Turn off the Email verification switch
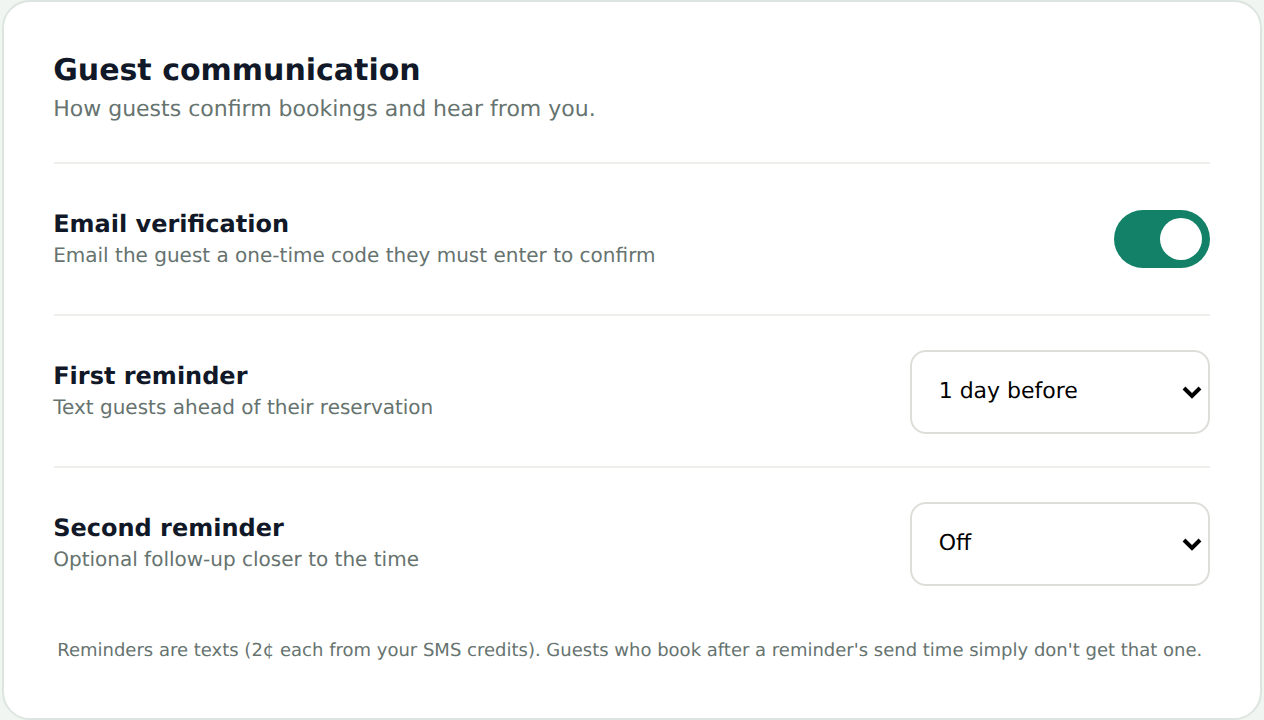Viewport: 1264px width, 720px height. tap(1161, 239)
